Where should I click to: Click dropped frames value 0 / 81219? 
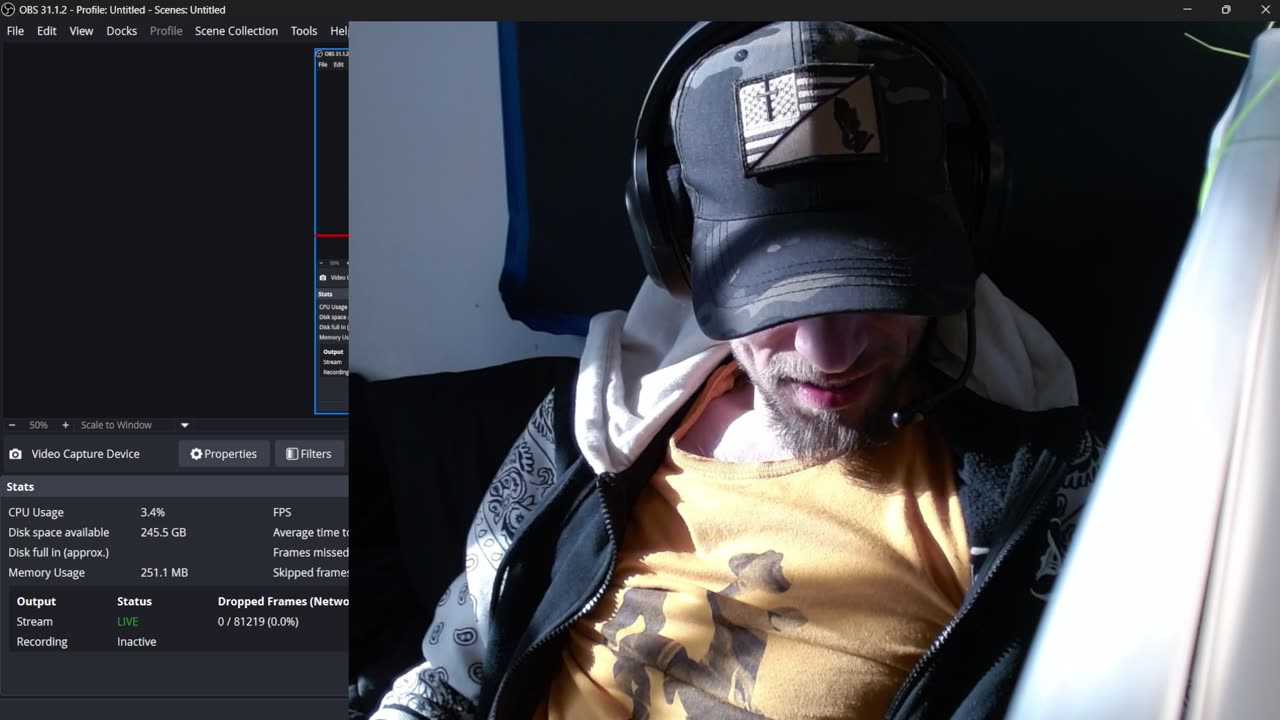tap(258, 622)
